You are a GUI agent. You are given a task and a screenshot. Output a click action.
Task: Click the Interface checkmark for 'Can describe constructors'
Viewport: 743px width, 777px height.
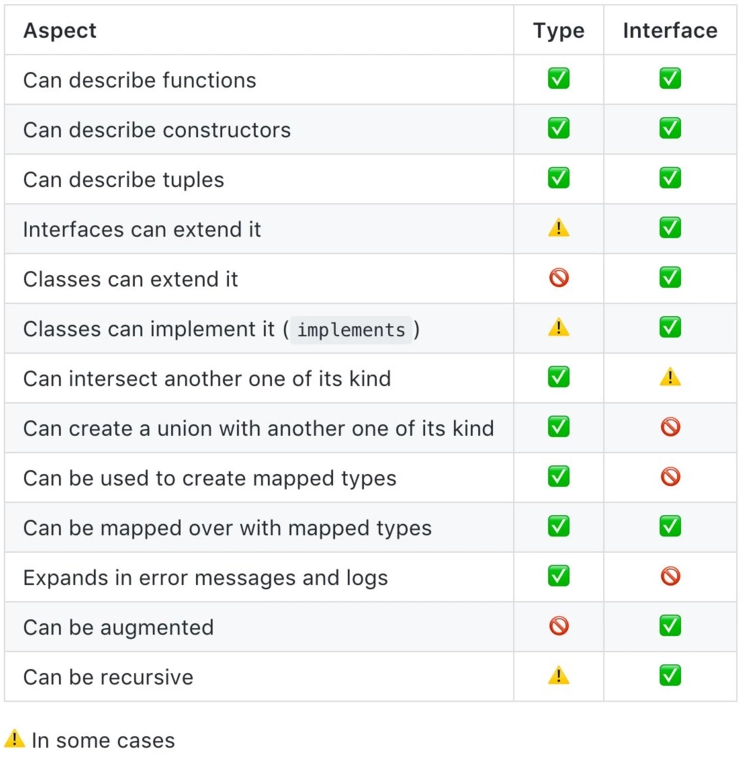tap(670, 128)
